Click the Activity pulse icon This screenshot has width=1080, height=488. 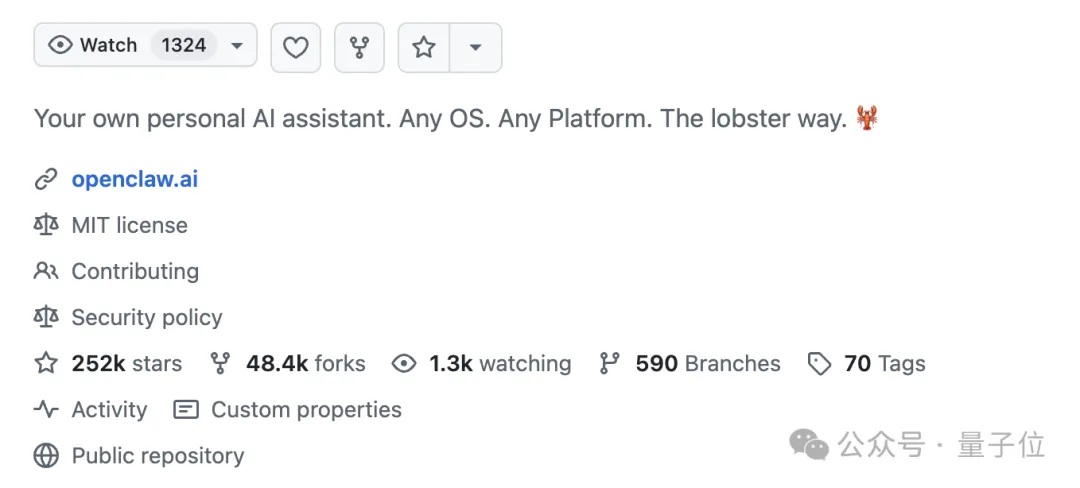(x=46, y=409)
